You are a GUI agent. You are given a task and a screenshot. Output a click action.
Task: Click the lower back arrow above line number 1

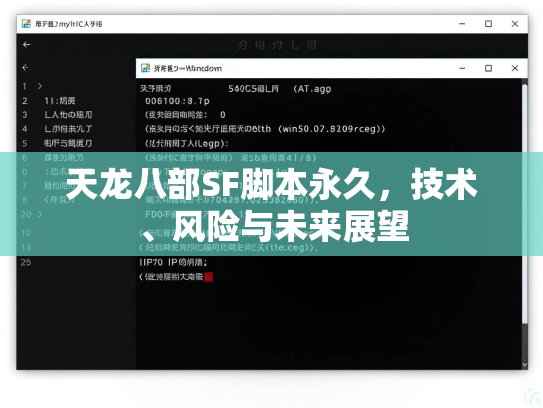click(x=25, y=67)
